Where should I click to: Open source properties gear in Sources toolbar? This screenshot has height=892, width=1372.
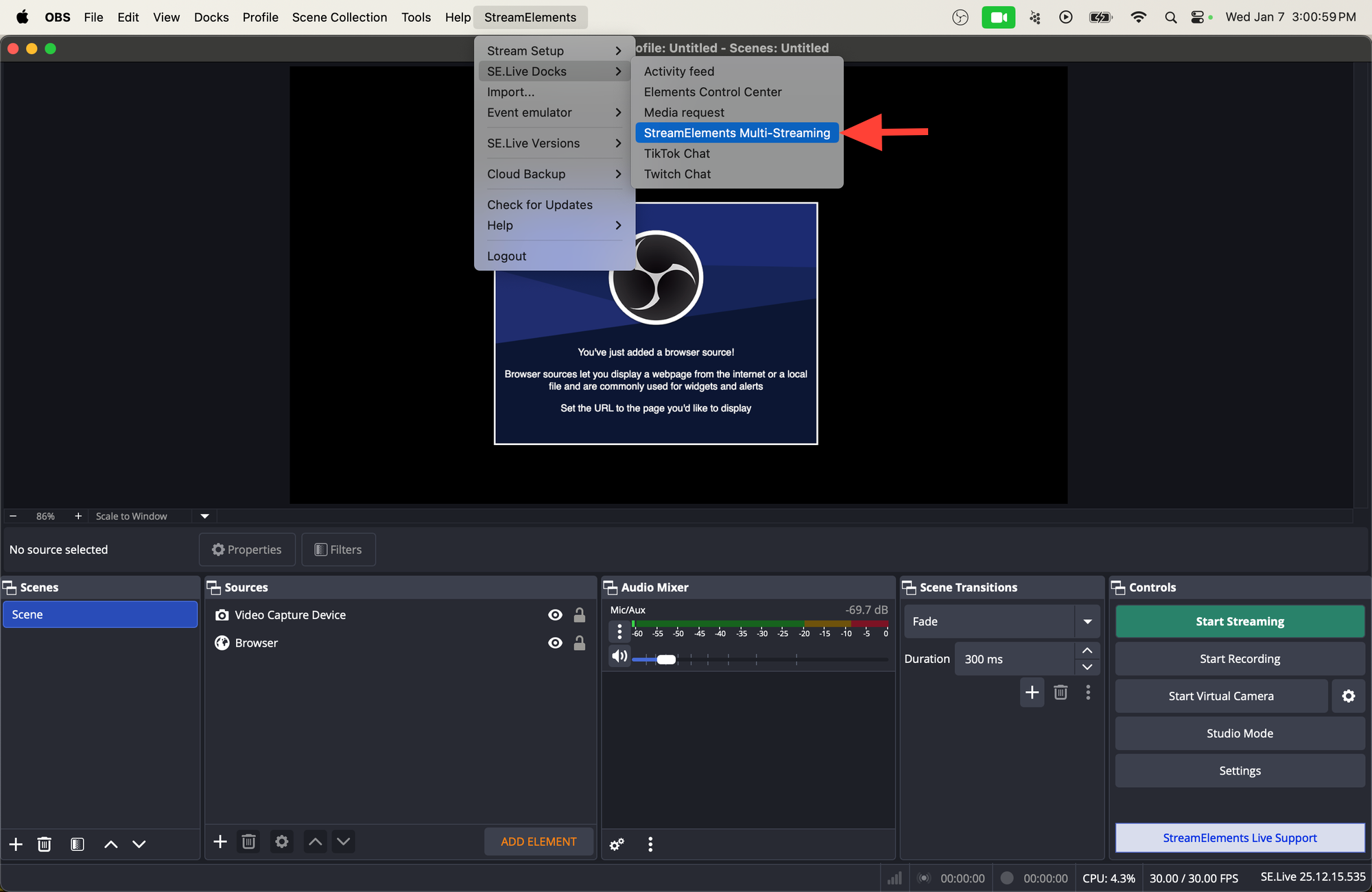(281, 841)
